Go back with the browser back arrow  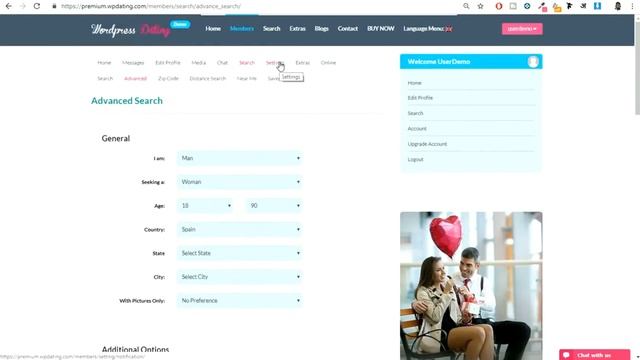[x=9, y=6]
